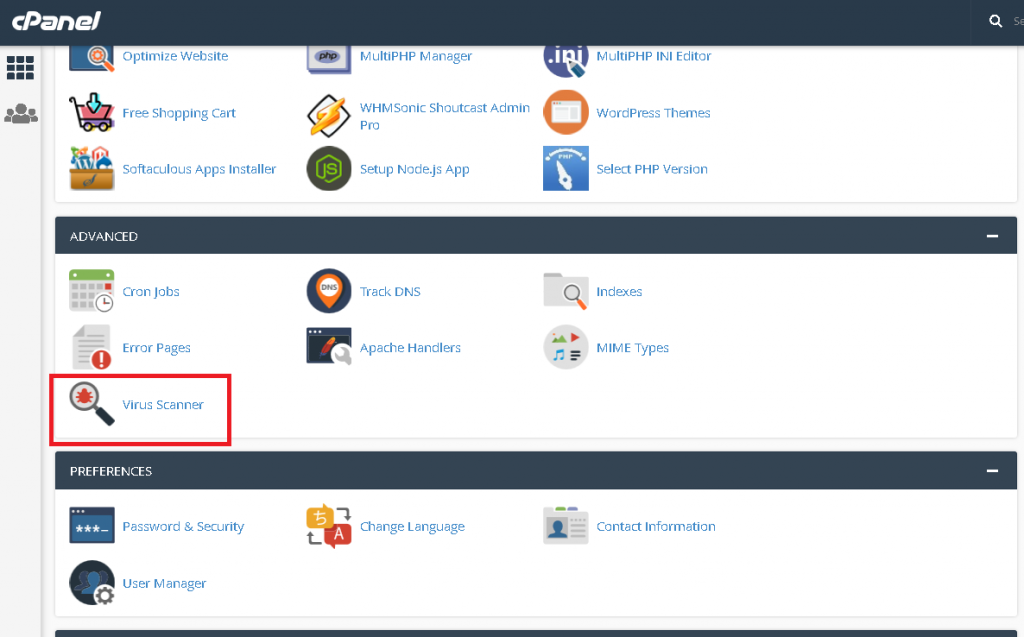Select the users icon in the sidebar
The width and height of the screenshot is (1024, 637).
[20, 113]
